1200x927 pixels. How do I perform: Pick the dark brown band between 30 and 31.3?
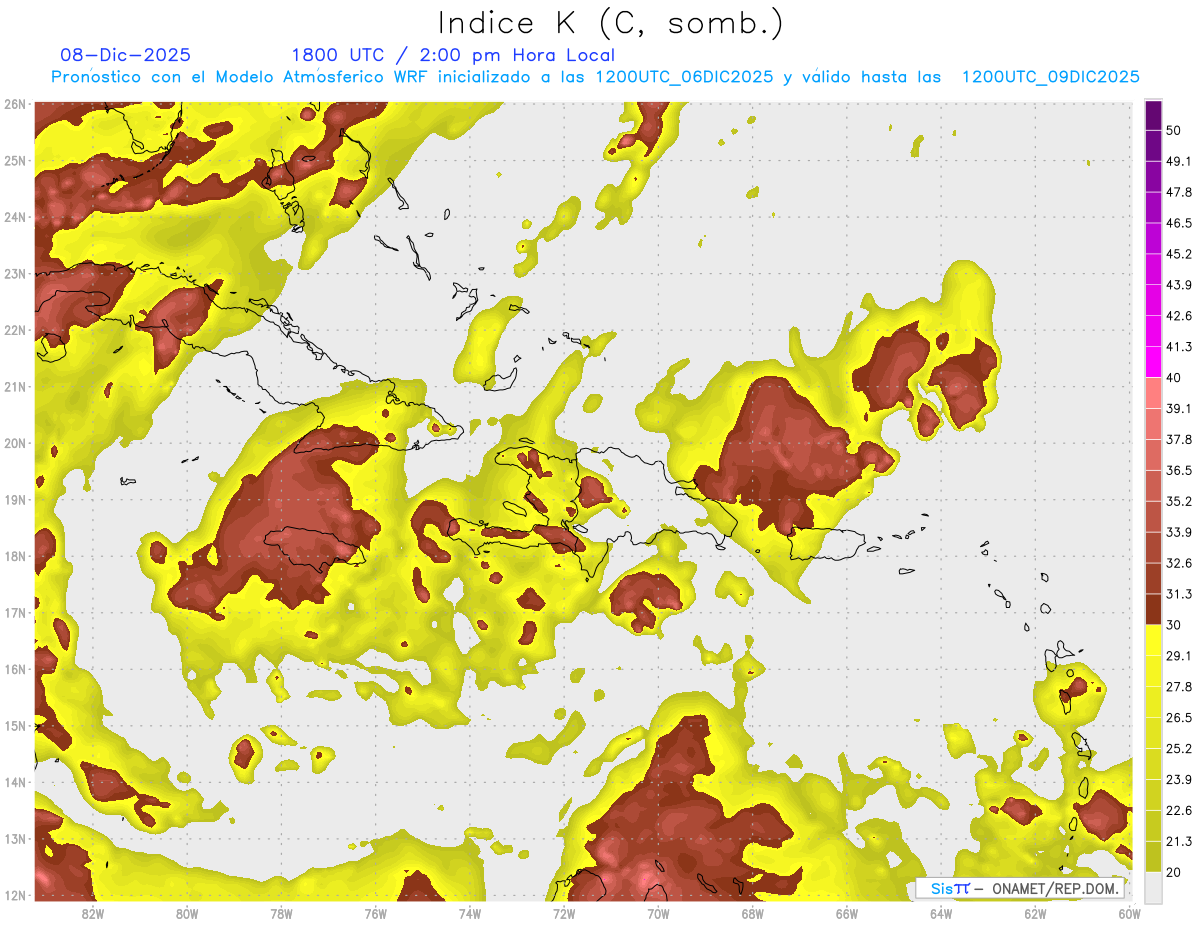coord(1153,610)
